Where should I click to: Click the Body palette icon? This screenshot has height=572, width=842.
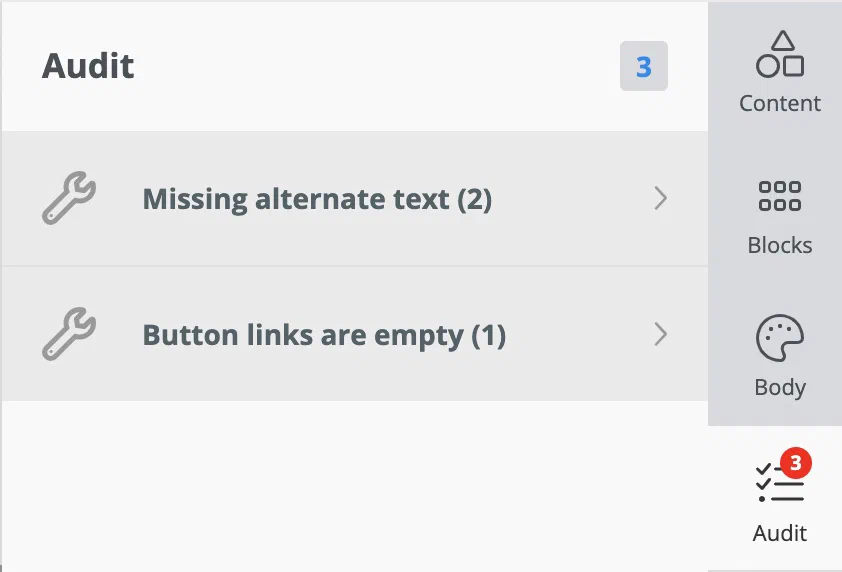(780, 340)
